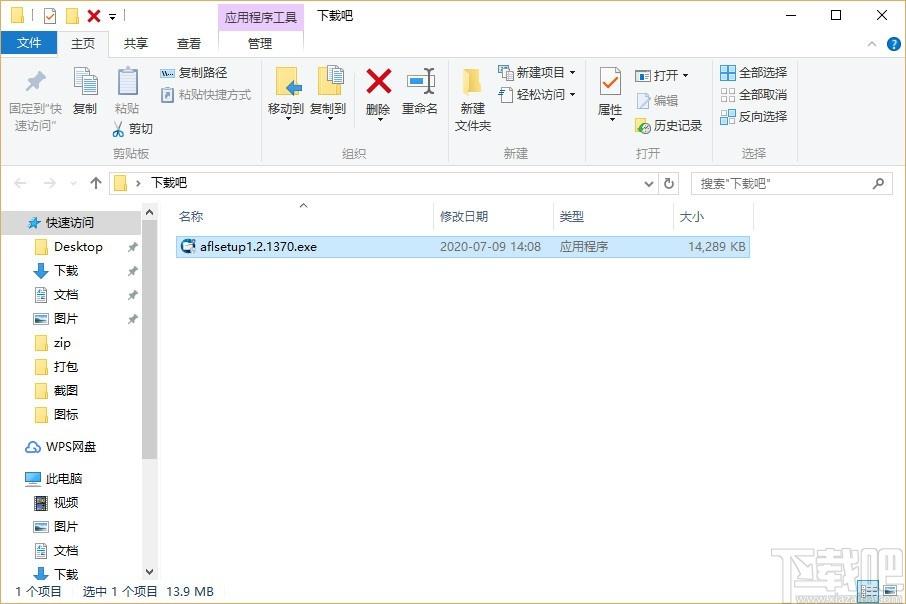Open the Manage (管理) tab
This screenshot has width=906, height=604.
pos(260,43)
